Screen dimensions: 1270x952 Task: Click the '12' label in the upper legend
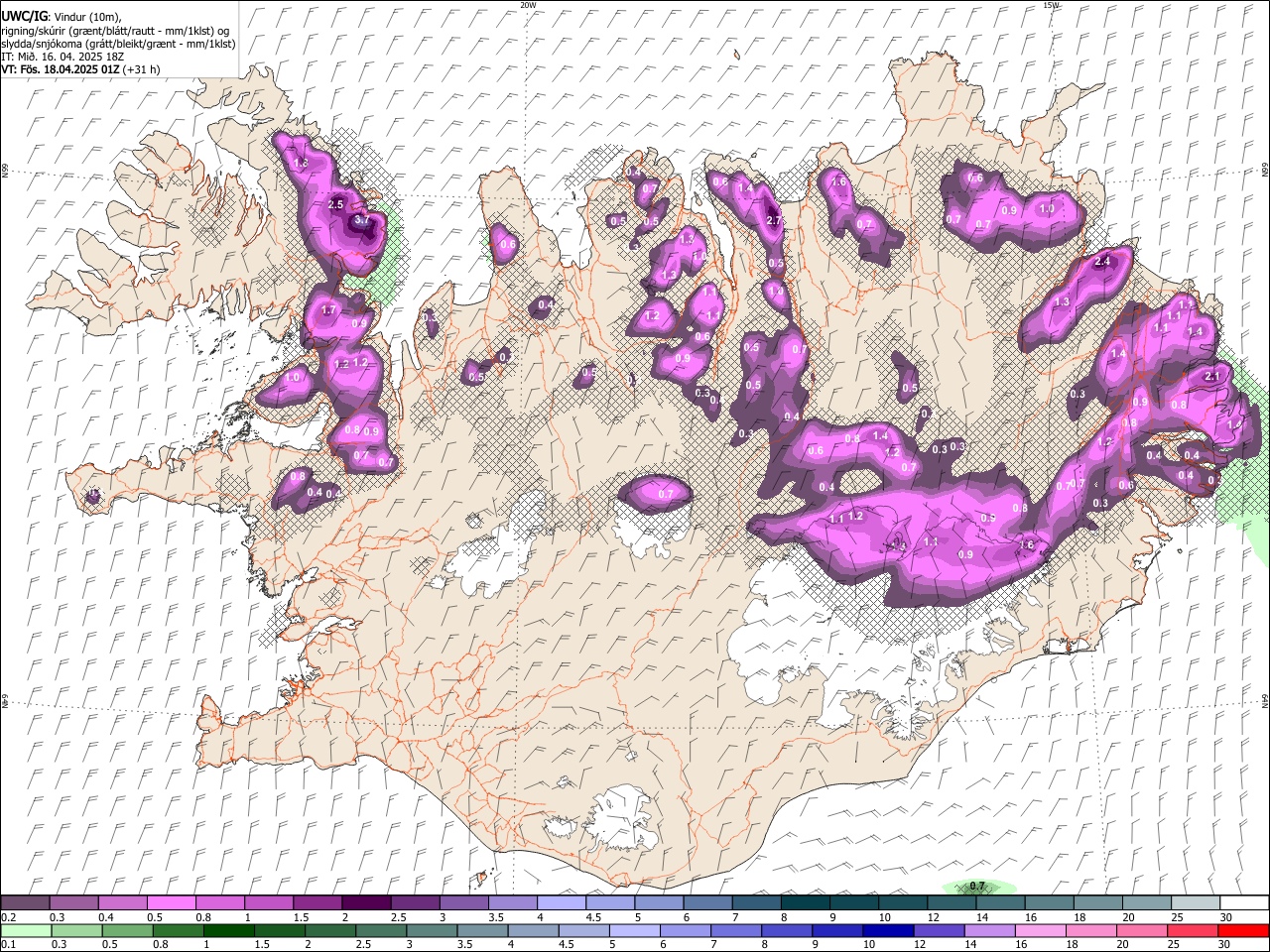tap(933, 917)
